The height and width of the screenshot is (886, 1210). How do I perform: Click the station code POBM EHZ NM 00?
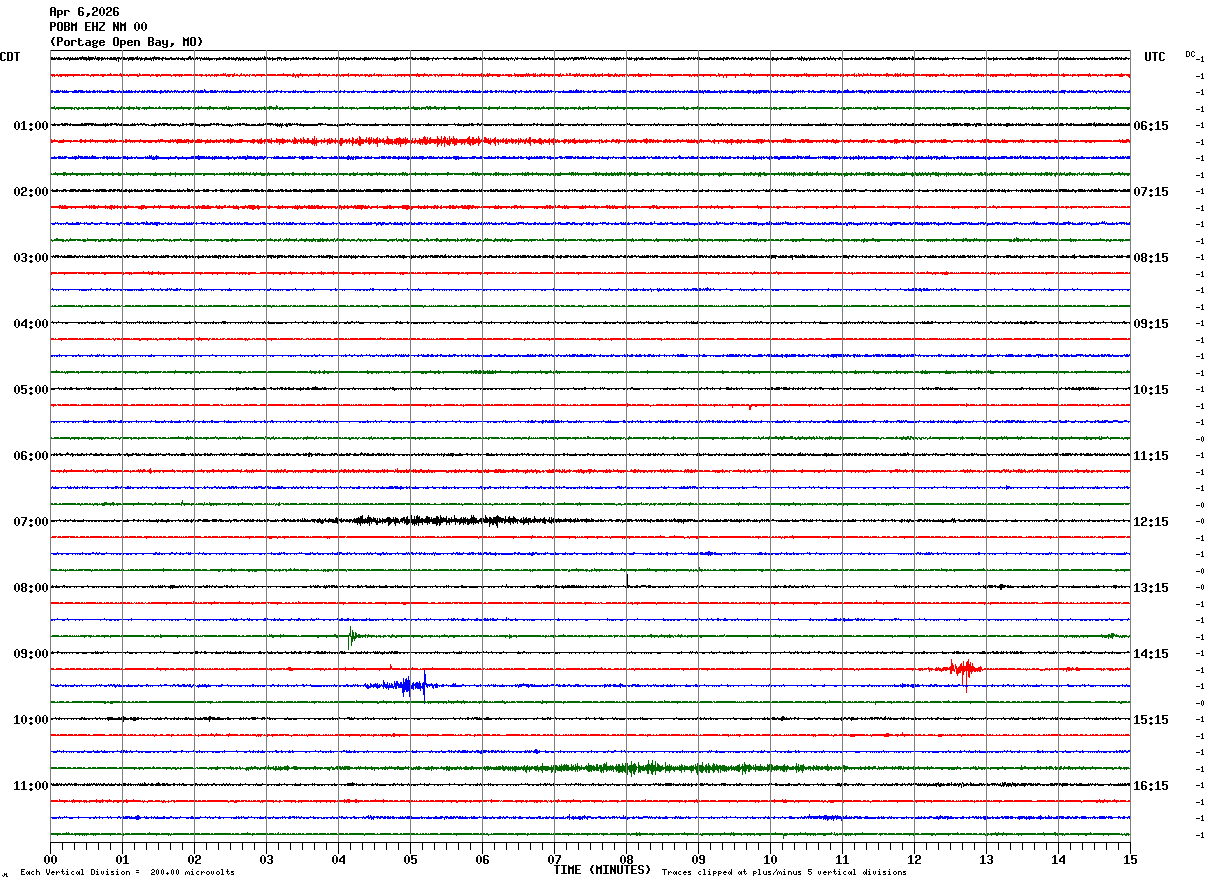(x=98, y=27)
